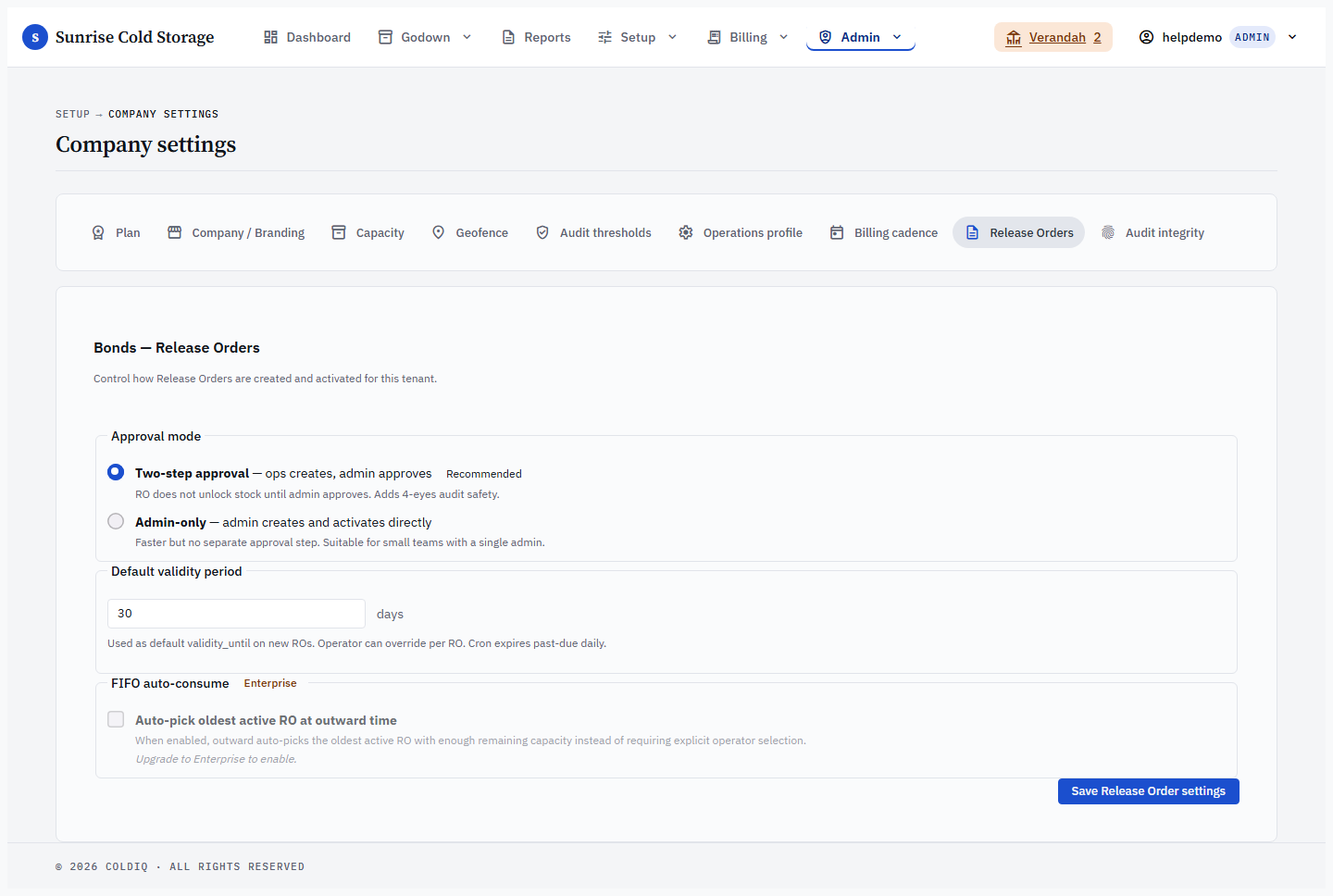The image size is (1333, 896).
Task: Click Save Release Order settings button
Action: [1149, 791]
